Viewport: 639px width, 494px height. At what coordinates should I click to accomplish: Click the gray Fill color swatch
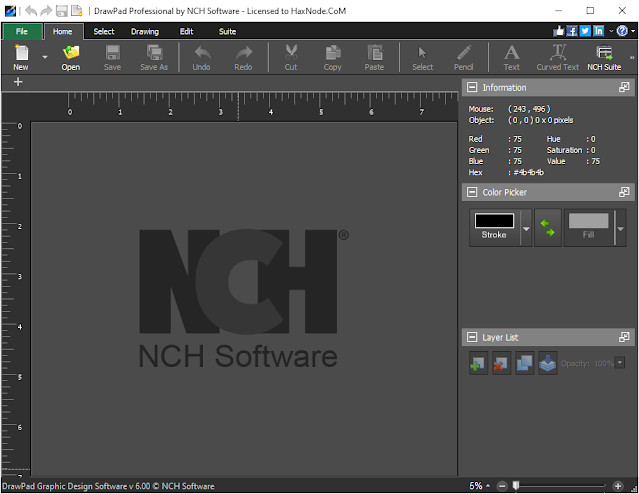[x=588, y=221]
